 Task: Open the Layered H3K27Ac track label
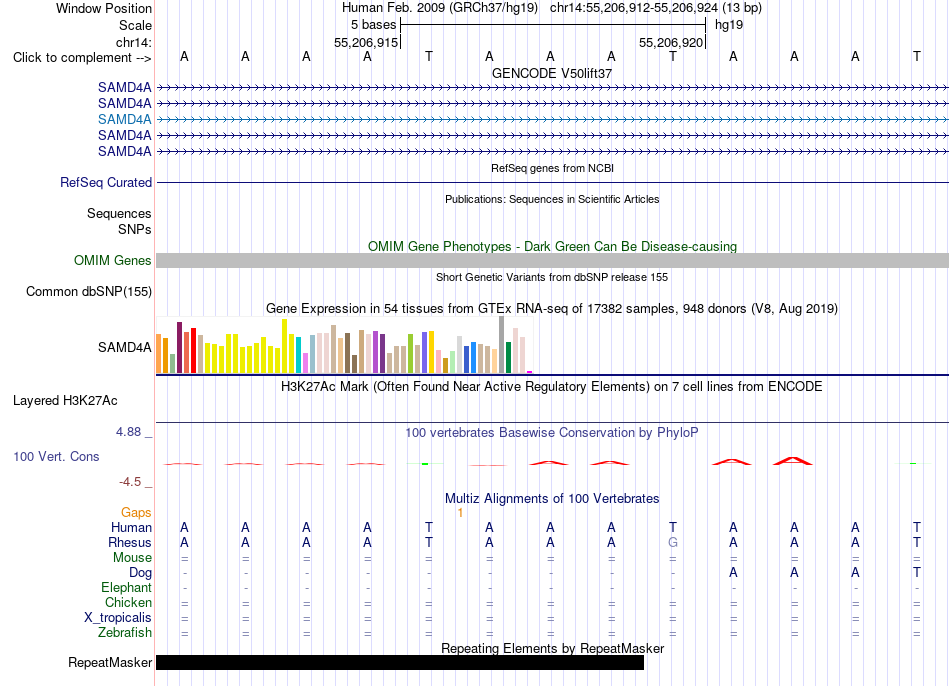point(65,401)
